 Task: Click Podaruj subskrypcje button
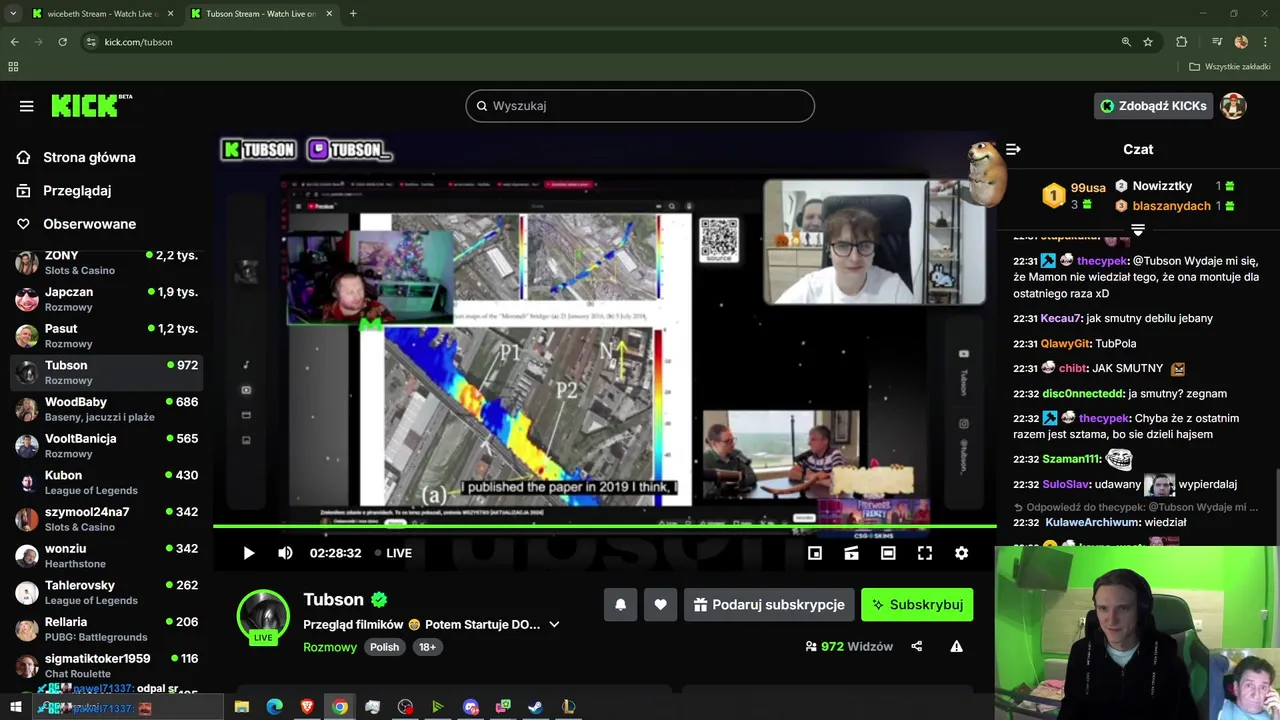click(x=769, y=605)
